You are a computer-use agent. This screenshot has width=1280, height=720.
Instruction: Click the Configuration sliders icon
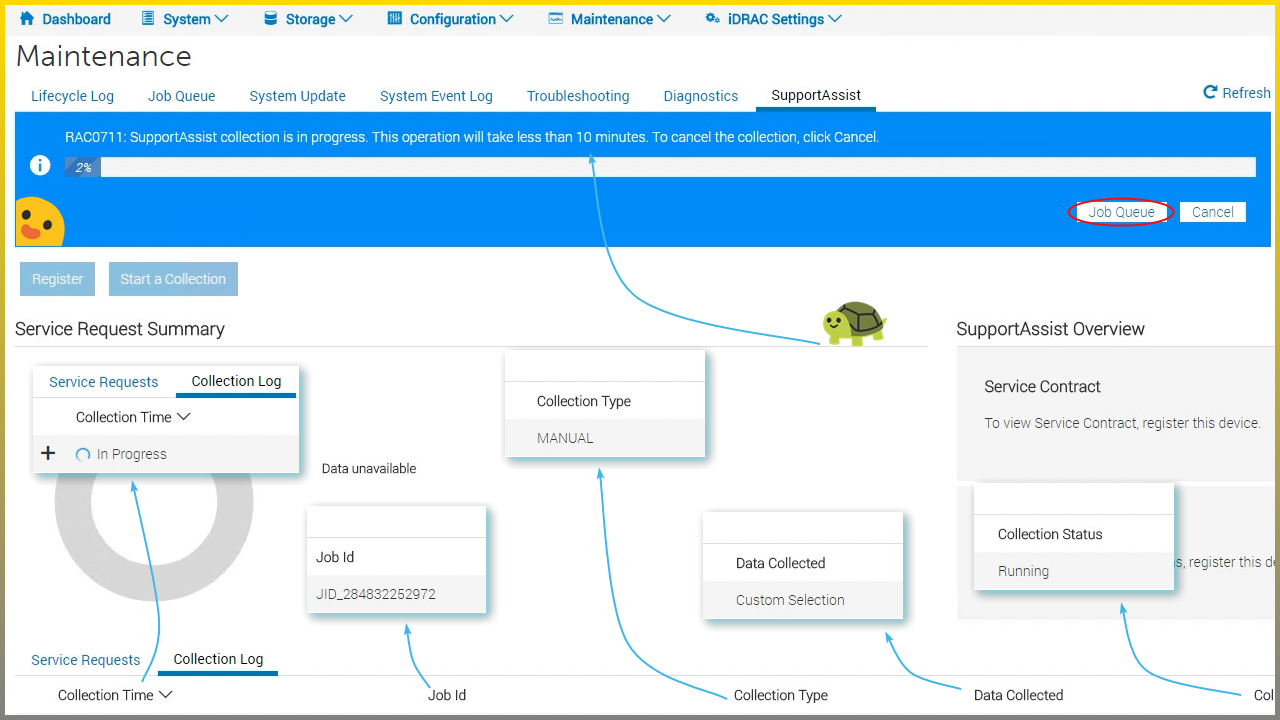coord(394,18)
